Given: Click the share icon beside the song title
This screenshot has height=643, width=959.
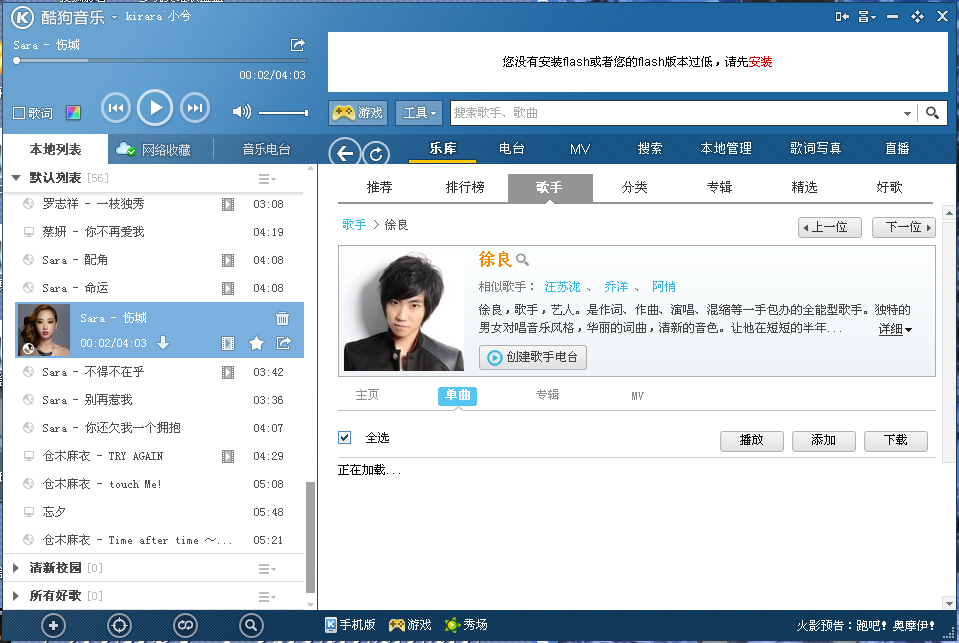Looking at the screenshot, I should pyautogui.click(x=297, y=45).
